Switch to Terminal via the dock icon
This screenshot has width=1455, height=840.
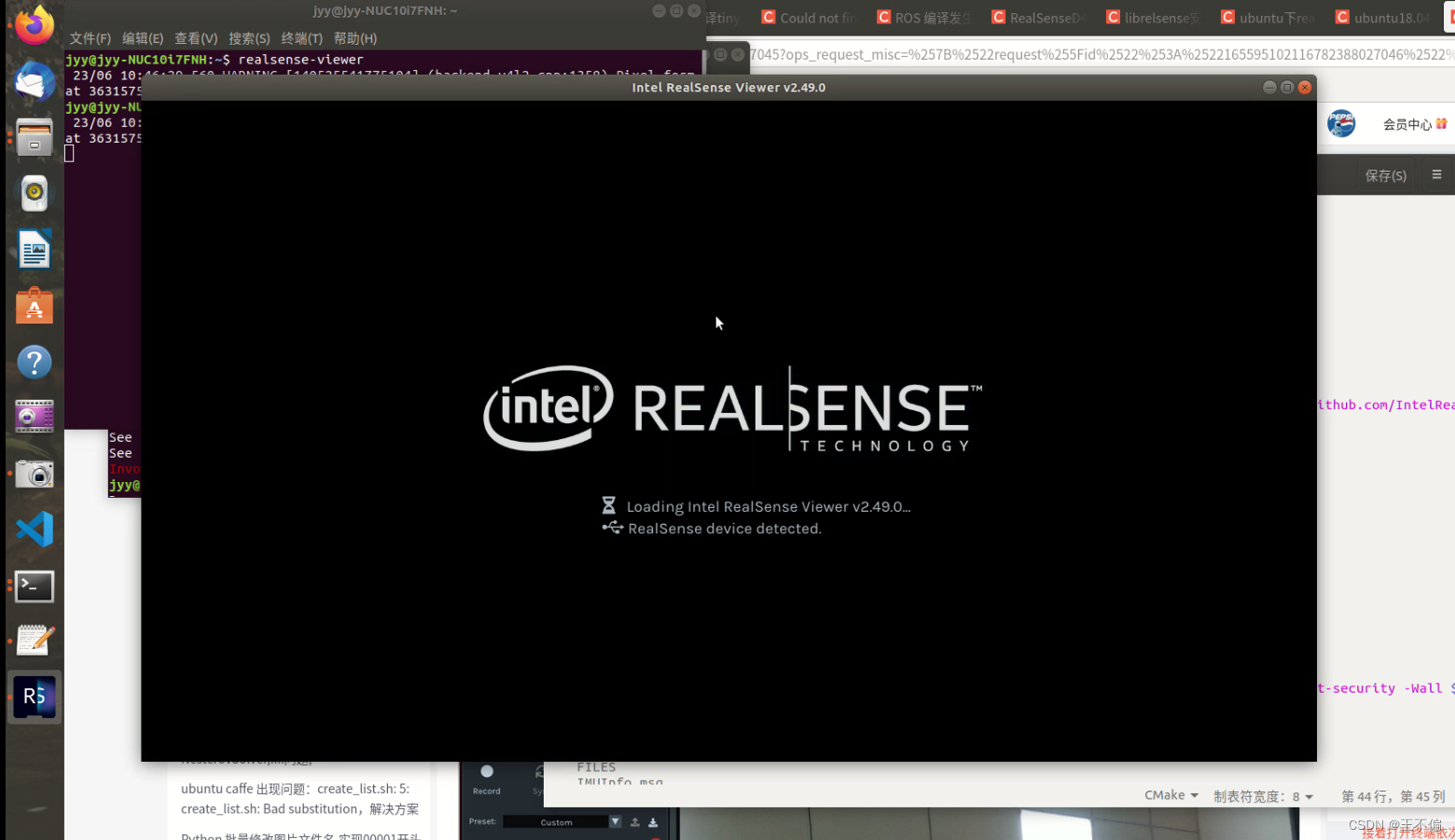click(x=35, y=585)
